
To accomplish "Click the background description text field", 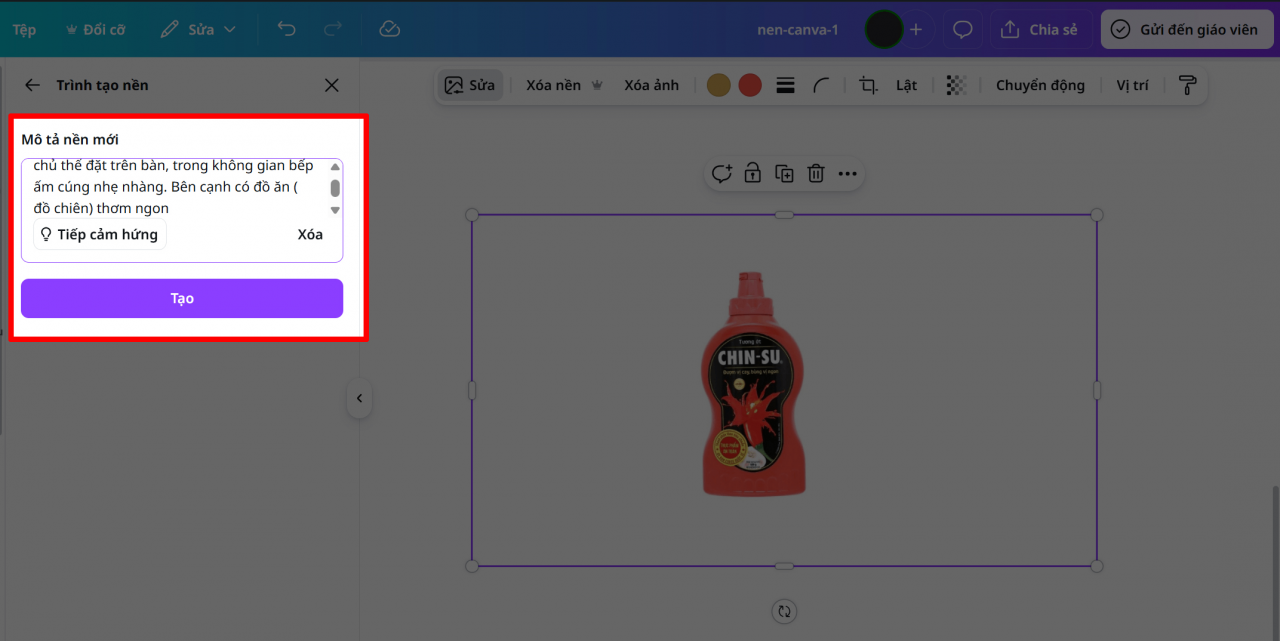I will [x=173, y=187].
